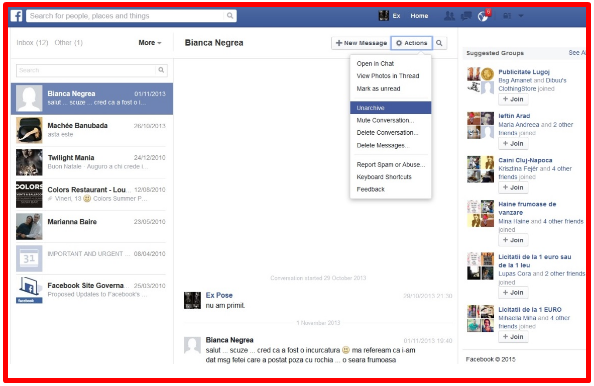Click Ex Pose avatar in thread
Image resolution: width=594 pixels, height=386 pixels.
pos(192,300)
